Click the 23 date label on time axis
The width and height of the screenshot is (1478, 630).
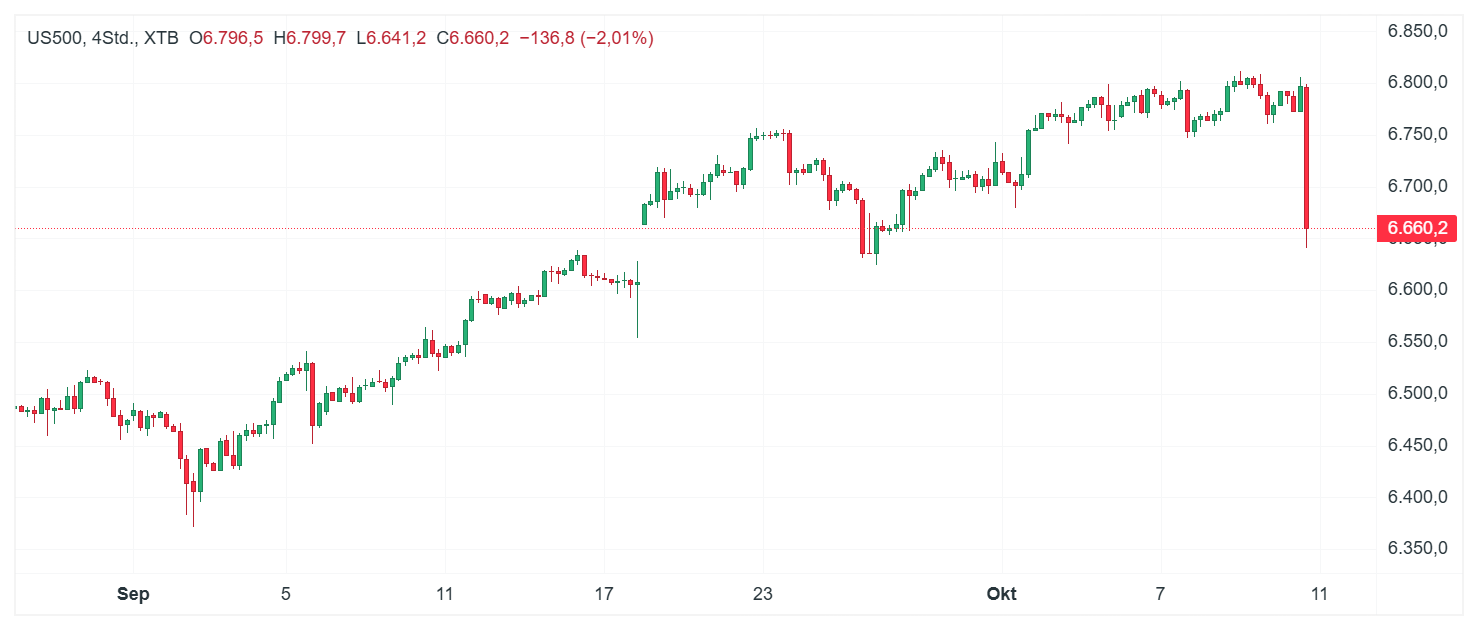click(763, 594)
